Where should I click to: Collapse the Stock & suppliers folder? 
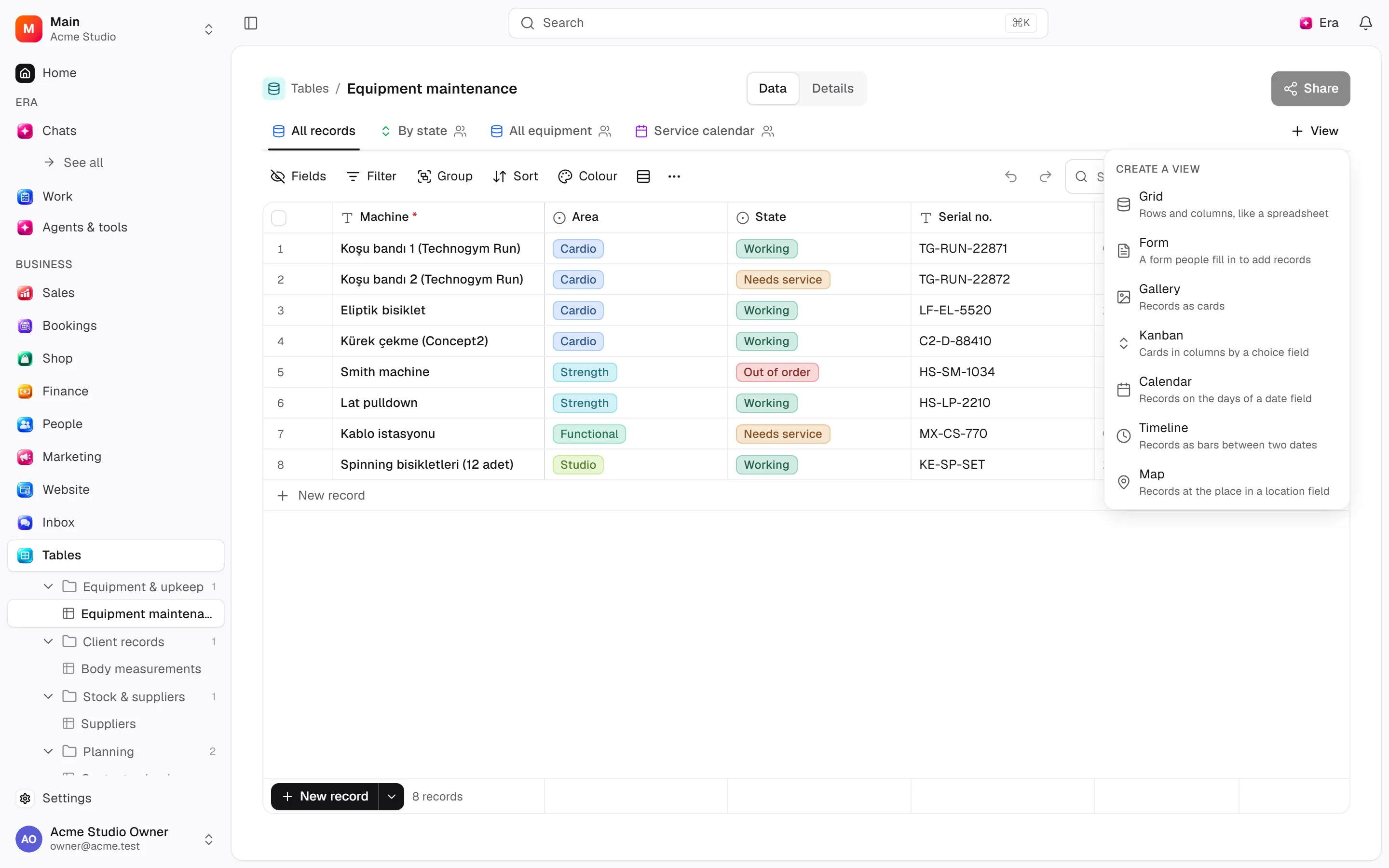point(48,696)
